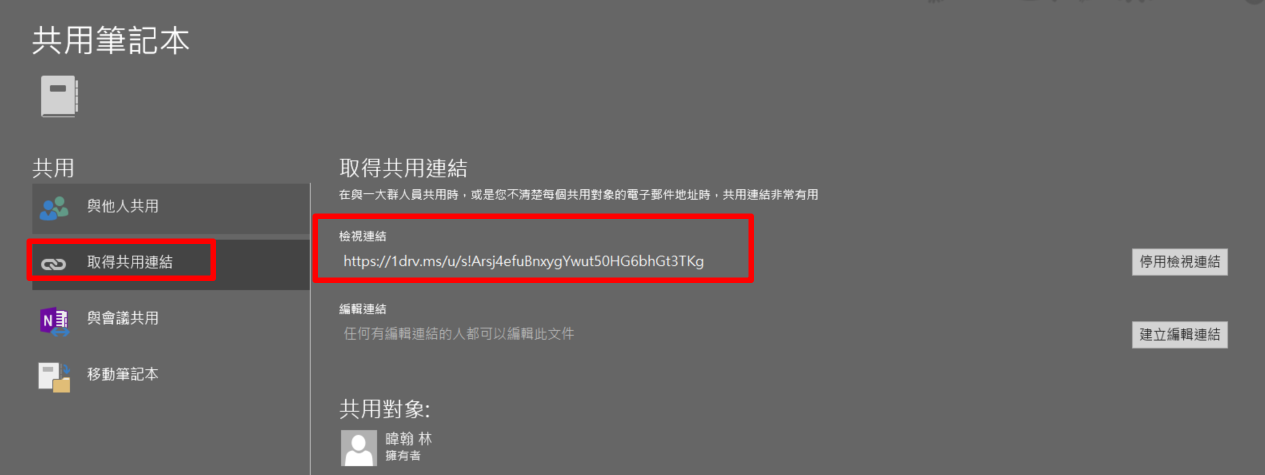Click the folder icon for 移動筆記本
Screen dimensions: 1265x475
coord(54,376)
